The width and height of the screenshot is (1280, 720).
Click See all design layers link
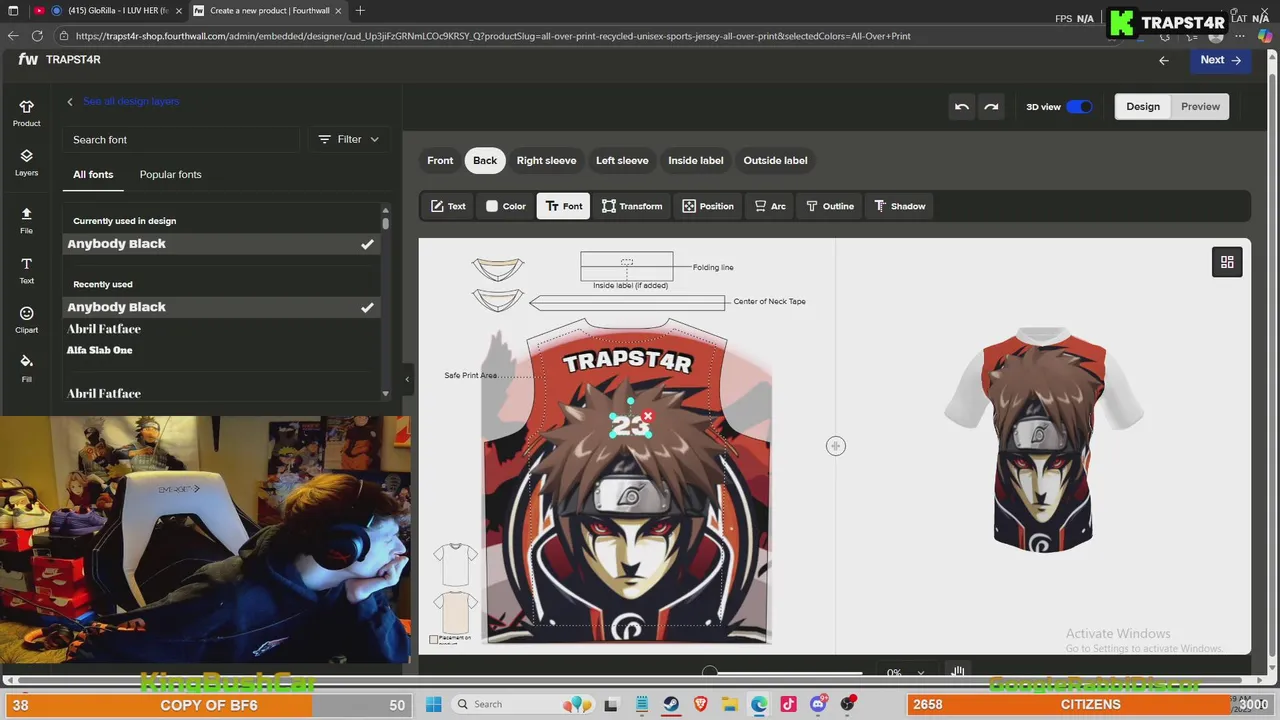[x=131, y=101]
